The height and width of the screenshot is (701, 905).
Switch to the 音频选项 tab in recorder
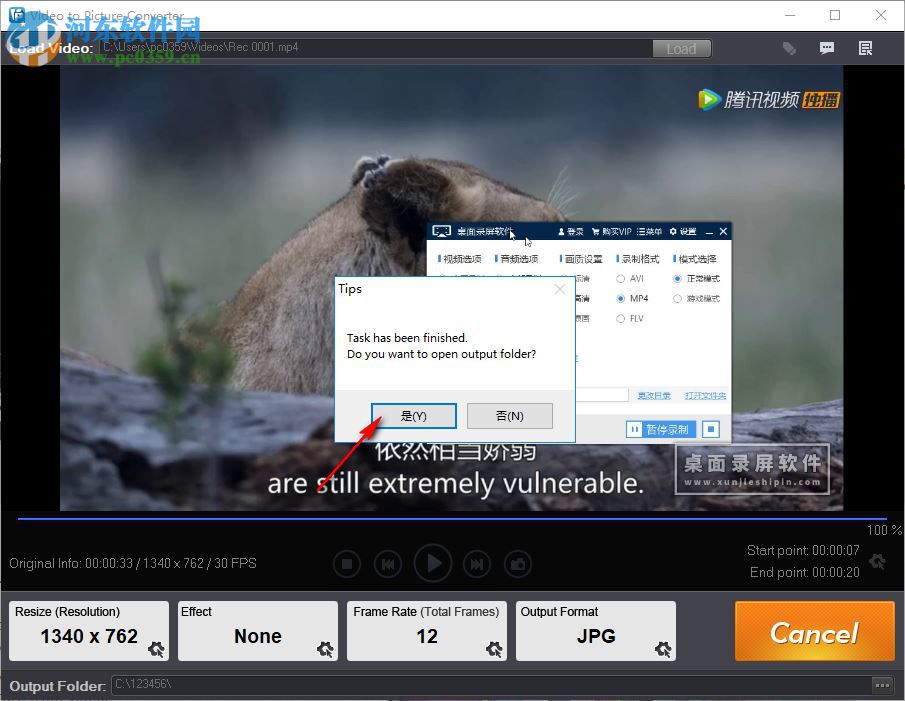[x=519, y=258]
